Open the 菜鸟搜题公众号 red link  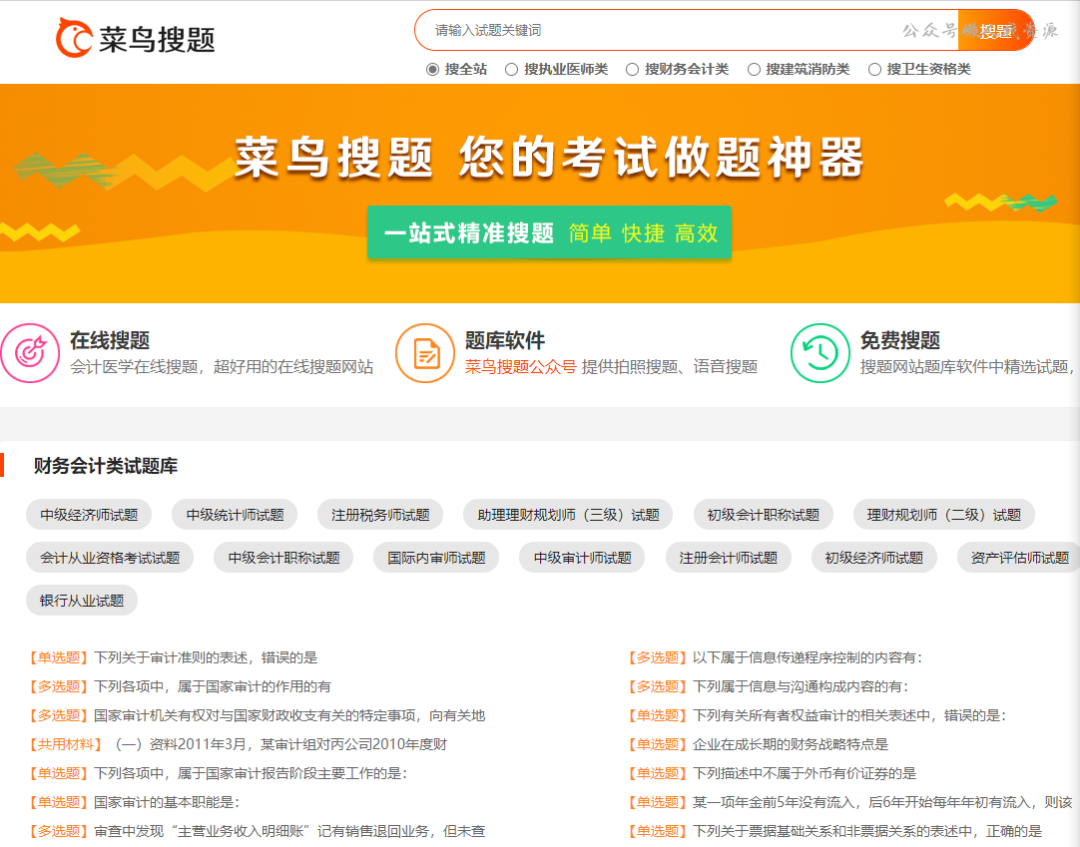(x=520, y=367)
